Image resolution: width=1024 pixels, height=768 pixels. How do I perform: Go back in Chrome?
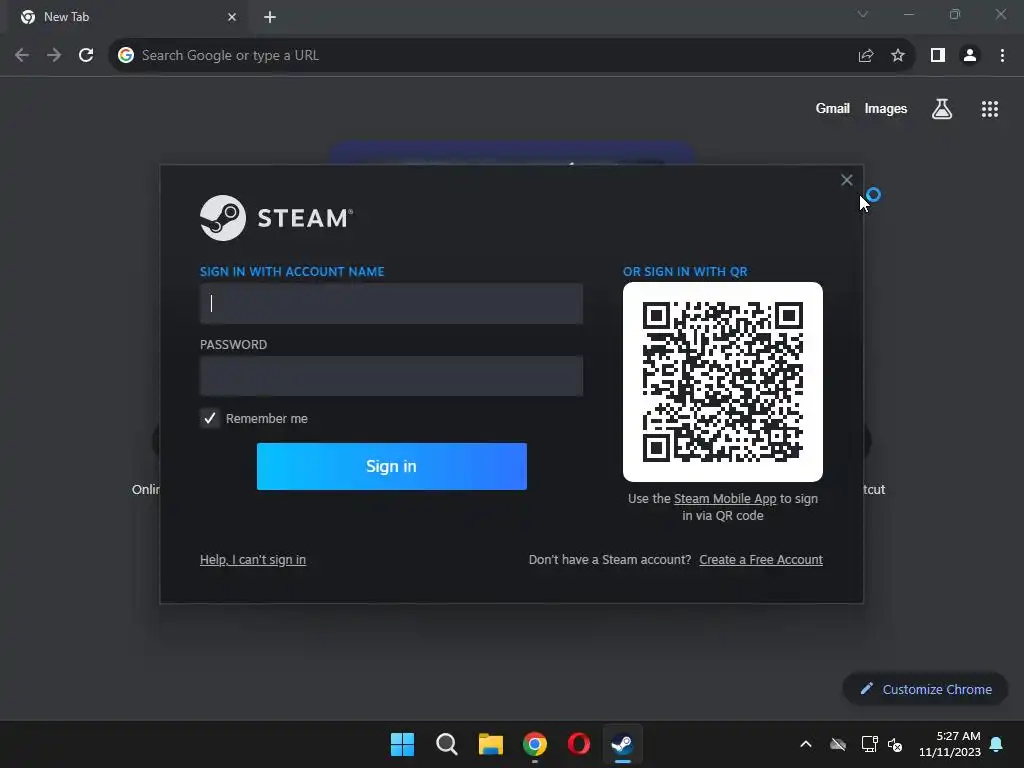pyautogui.click(x=22, y=56)
